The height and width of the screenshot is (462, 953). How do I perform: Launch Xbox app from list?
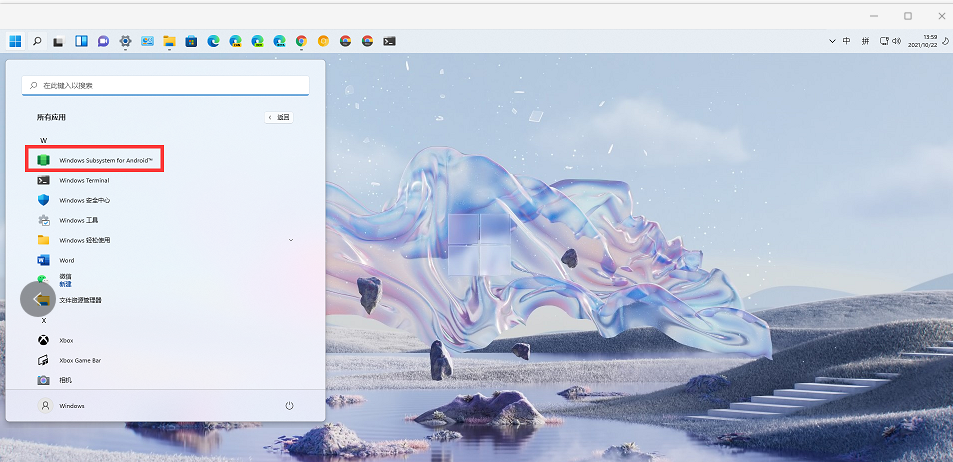tap(66, 340)
